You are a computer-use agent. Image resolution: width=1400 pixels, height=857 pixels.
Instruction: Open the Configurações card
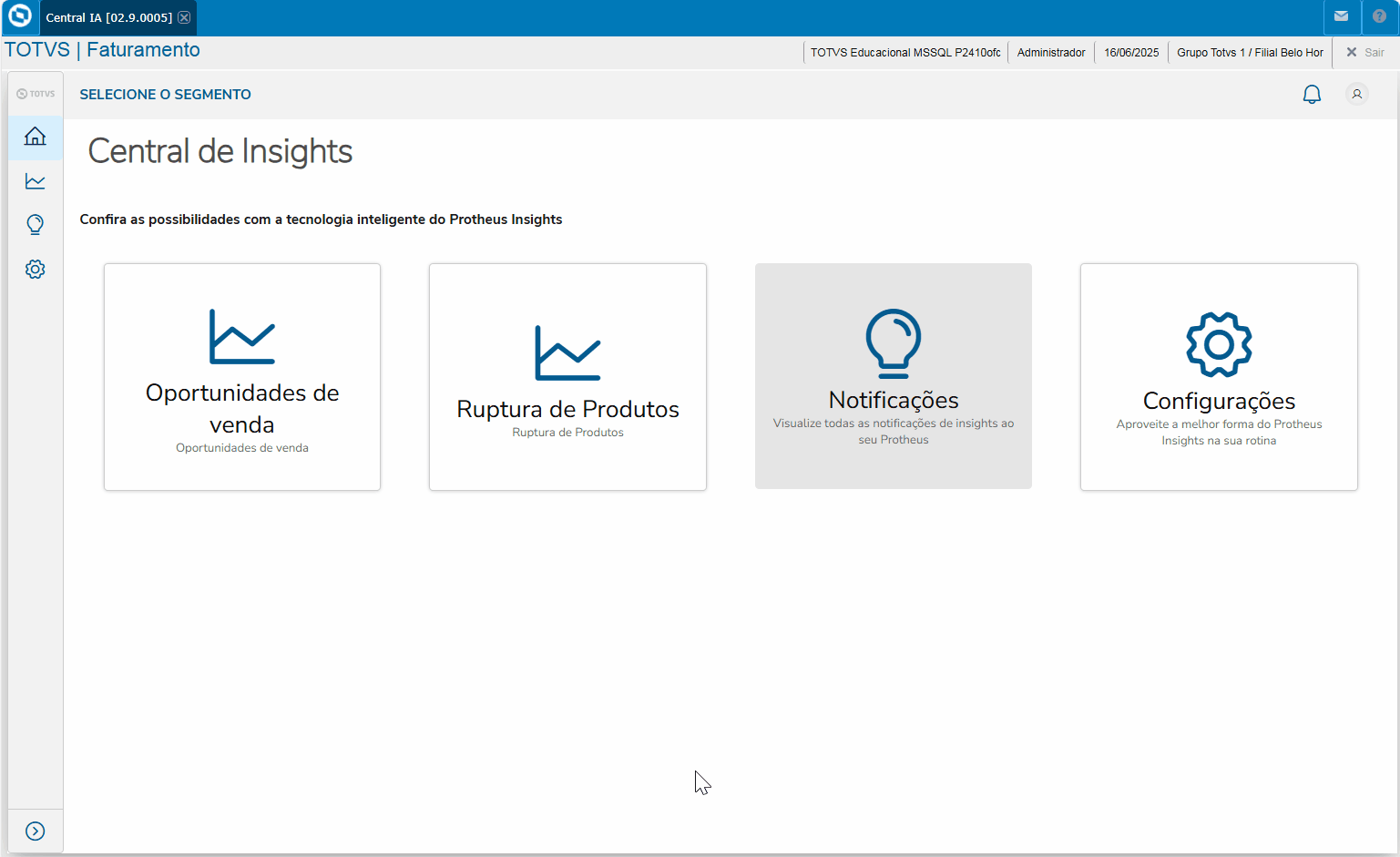[x=1219, y=377]
